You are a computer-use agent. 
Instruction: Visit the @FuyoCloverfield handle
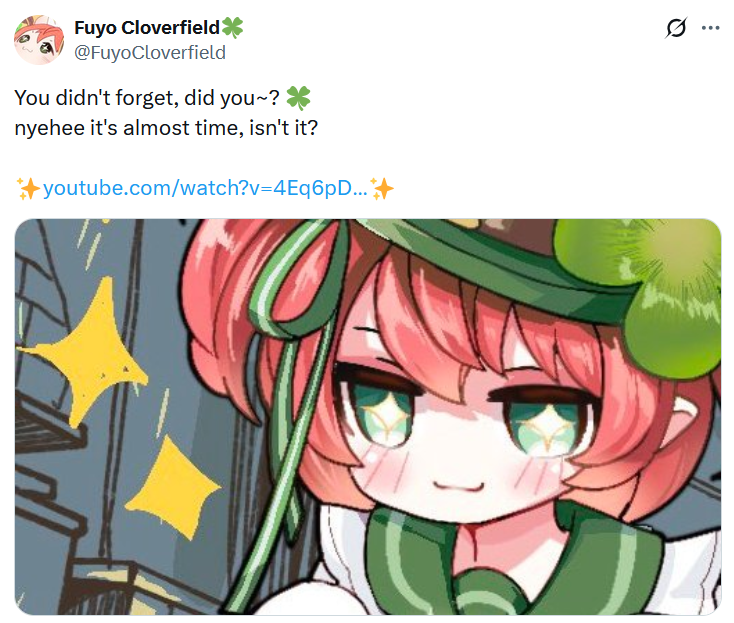[150, 52]
